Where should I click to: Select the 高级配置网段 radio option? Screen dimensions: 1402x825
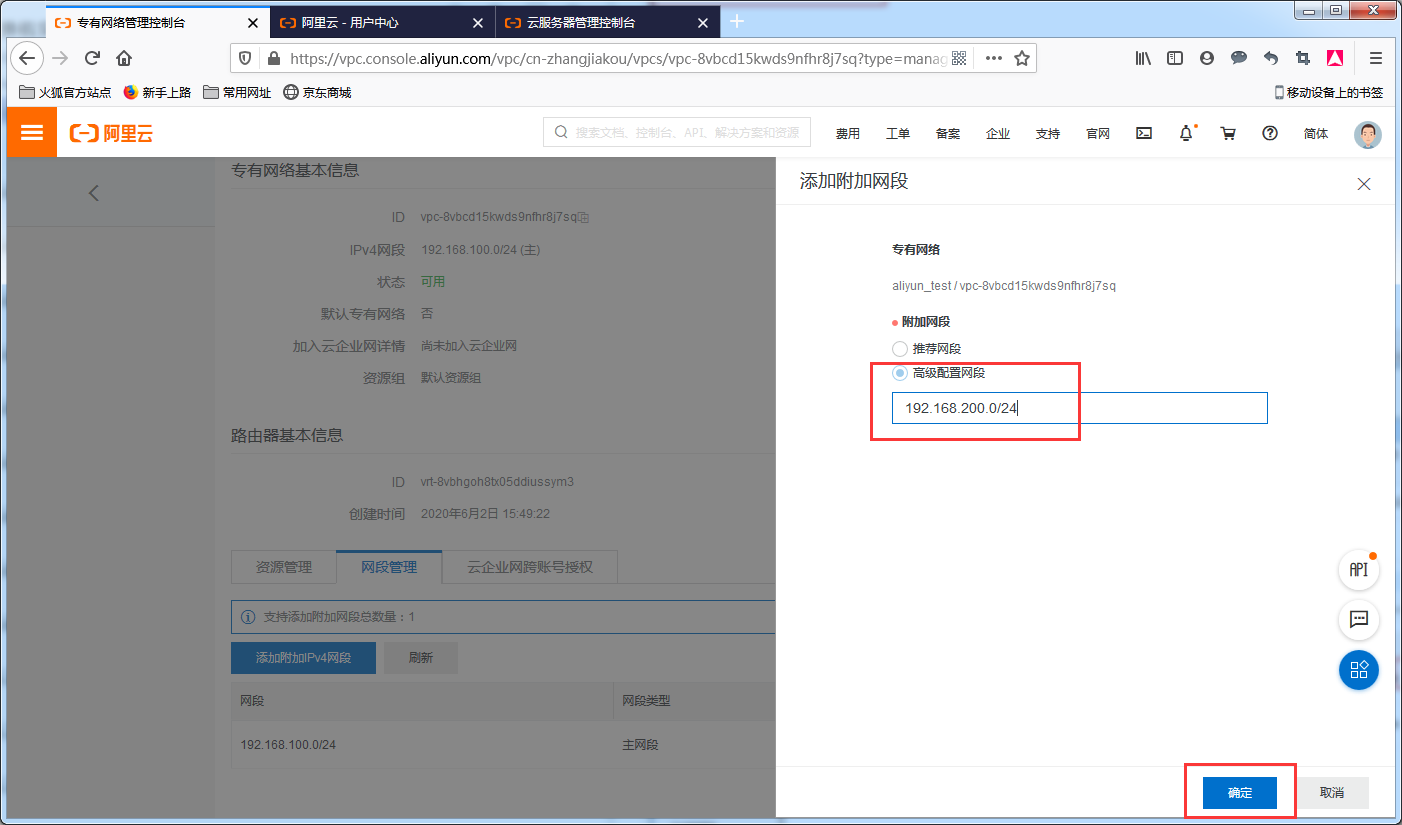click(x=899, y=373)
